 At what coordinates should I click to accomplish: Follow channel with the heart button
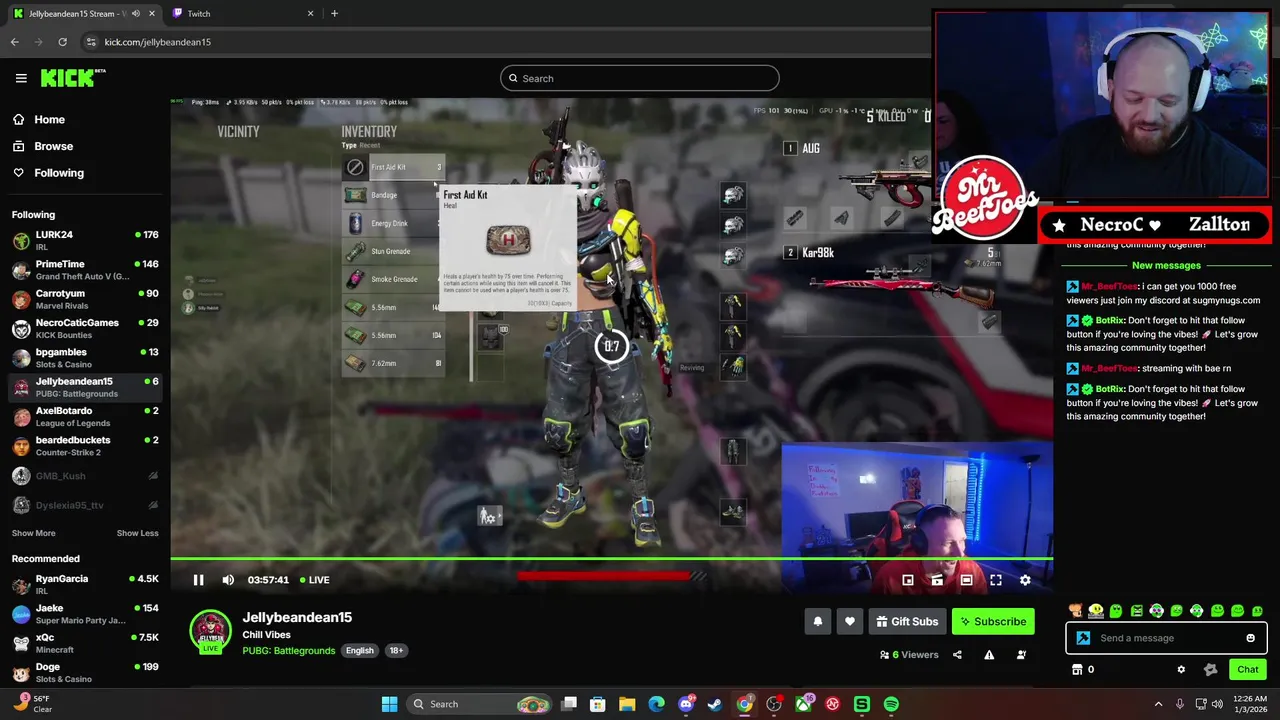pos(850,621)
